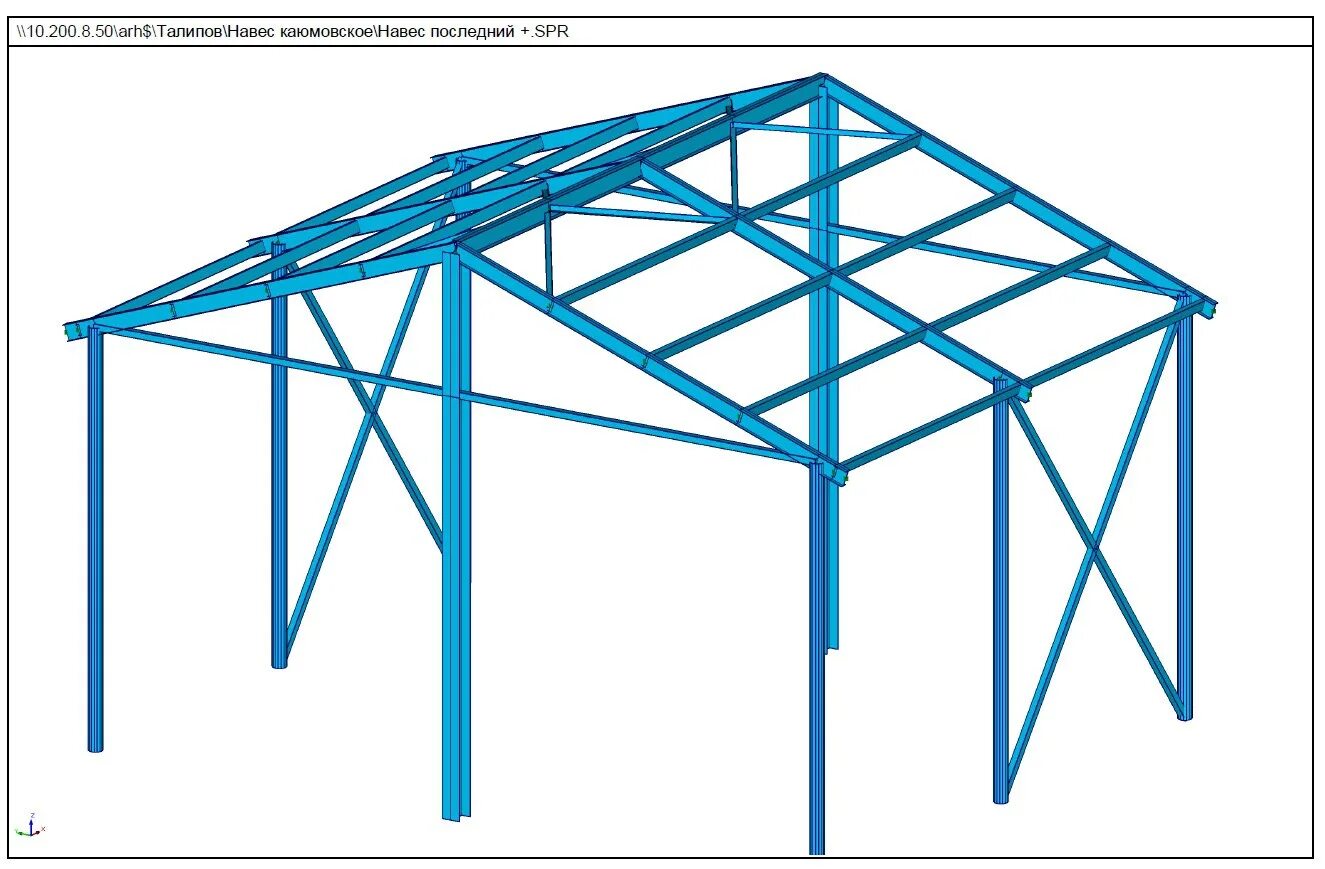Click the XYZ coordinate axis icon

[x=31, y=825]
